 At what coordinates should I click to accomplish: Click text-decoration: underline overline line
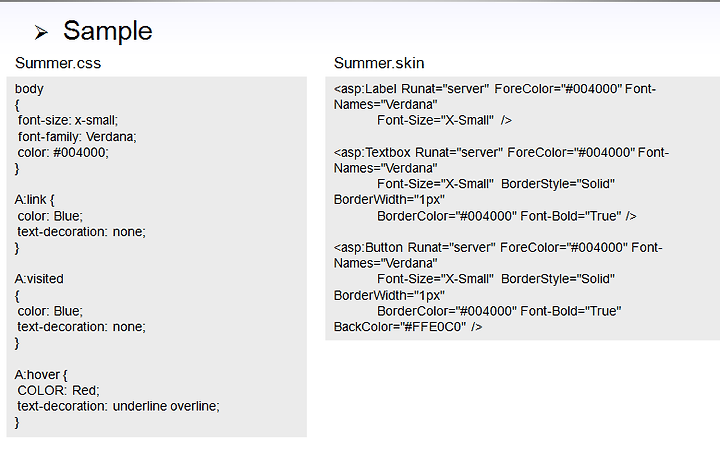pos(118,406)
